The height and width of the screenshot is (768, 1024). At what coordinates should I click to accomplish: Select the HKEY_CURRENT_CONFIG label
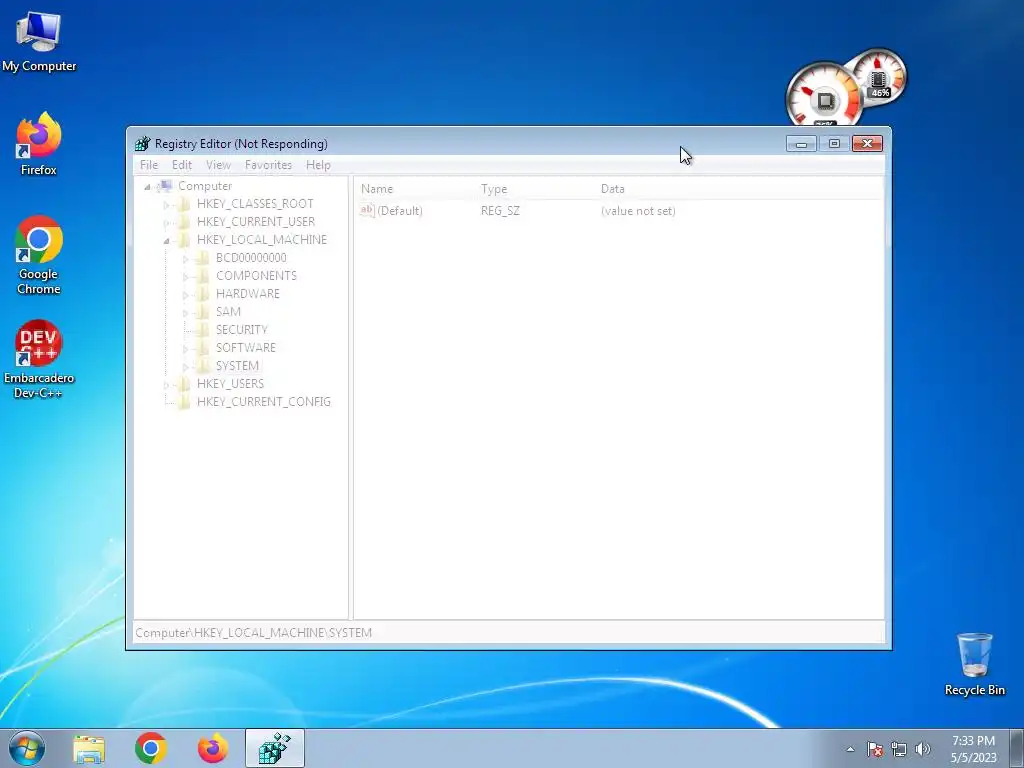pyautogui.click(x=264, y=402)
